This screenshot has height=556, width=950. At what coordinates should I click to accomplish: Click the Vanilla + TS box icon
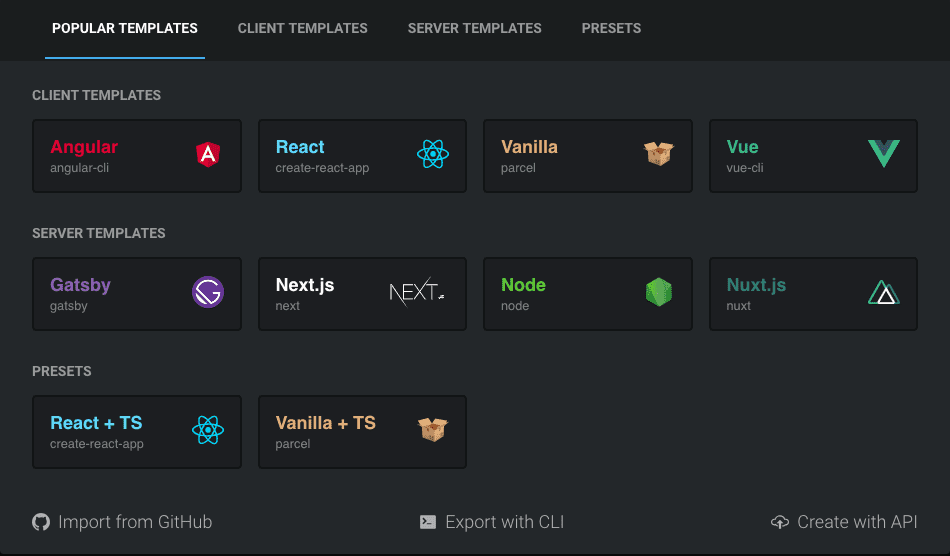(x=433, y=430)
